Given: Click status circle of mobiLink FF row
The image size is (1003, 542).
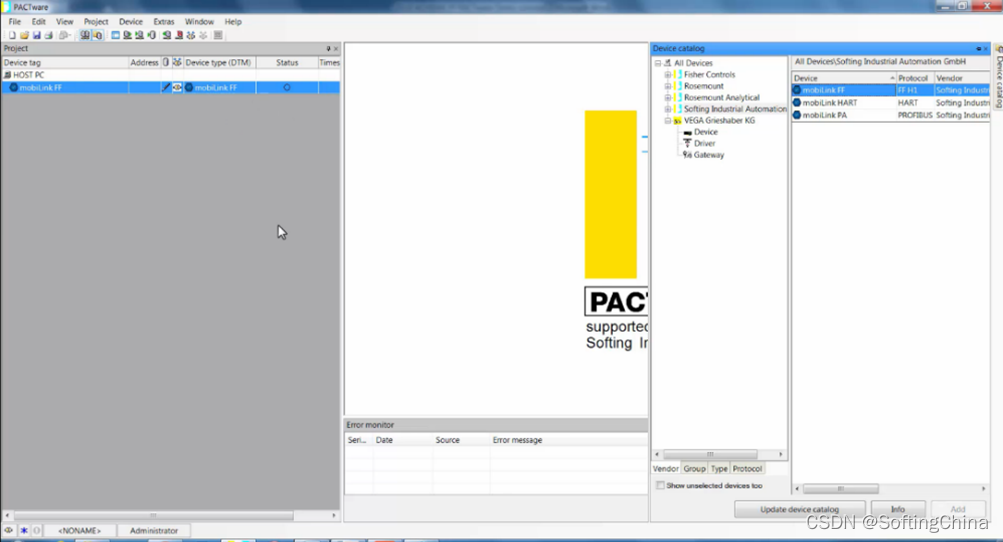Looking at the screenshot, I should point(287,87).
